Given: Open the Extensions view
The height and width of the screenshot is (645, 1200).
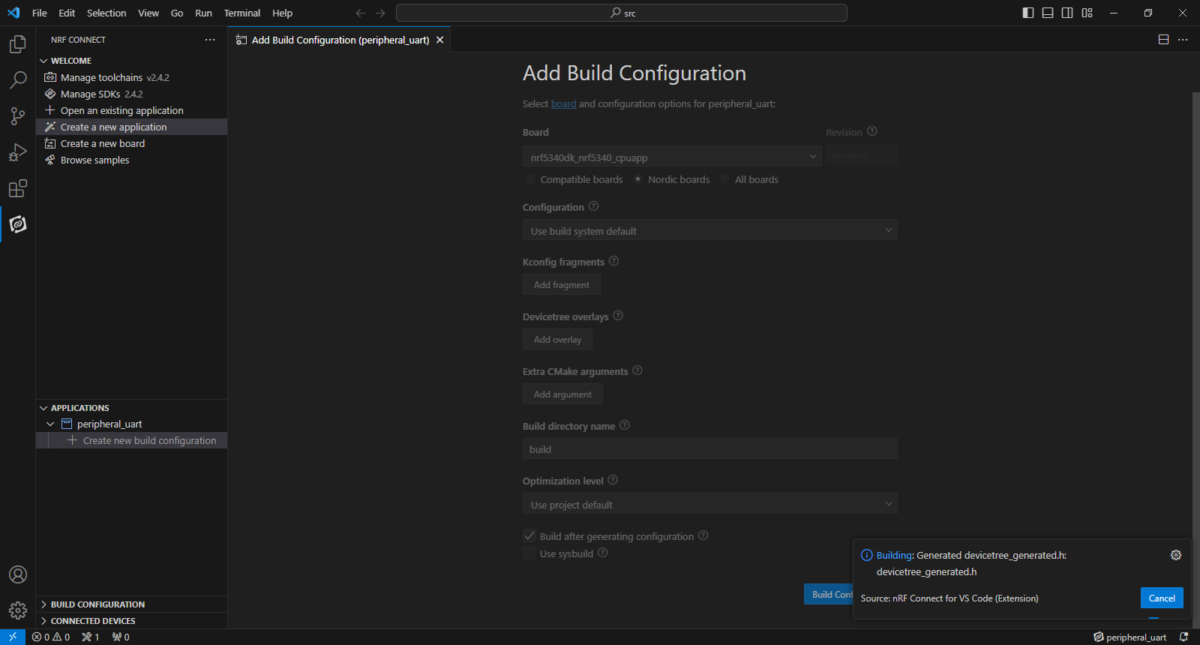Looking at the screenshot, I should 17,188.
